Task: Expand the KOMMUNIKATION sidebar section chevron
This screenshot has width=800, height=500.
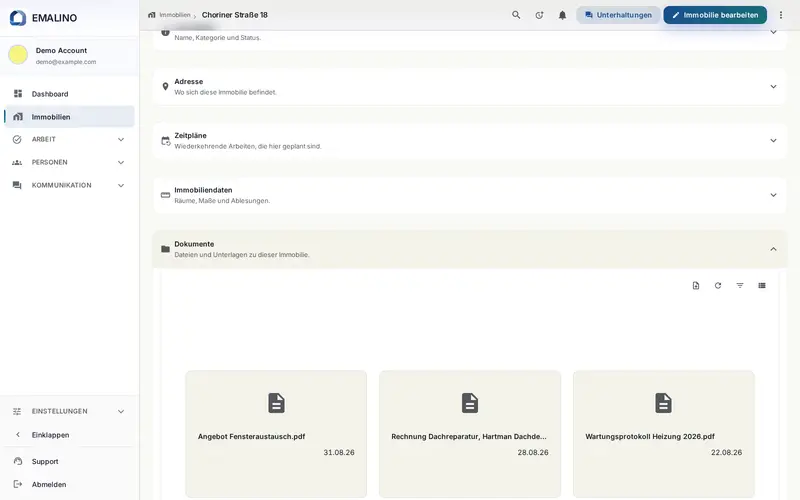Action: (121, 185)
